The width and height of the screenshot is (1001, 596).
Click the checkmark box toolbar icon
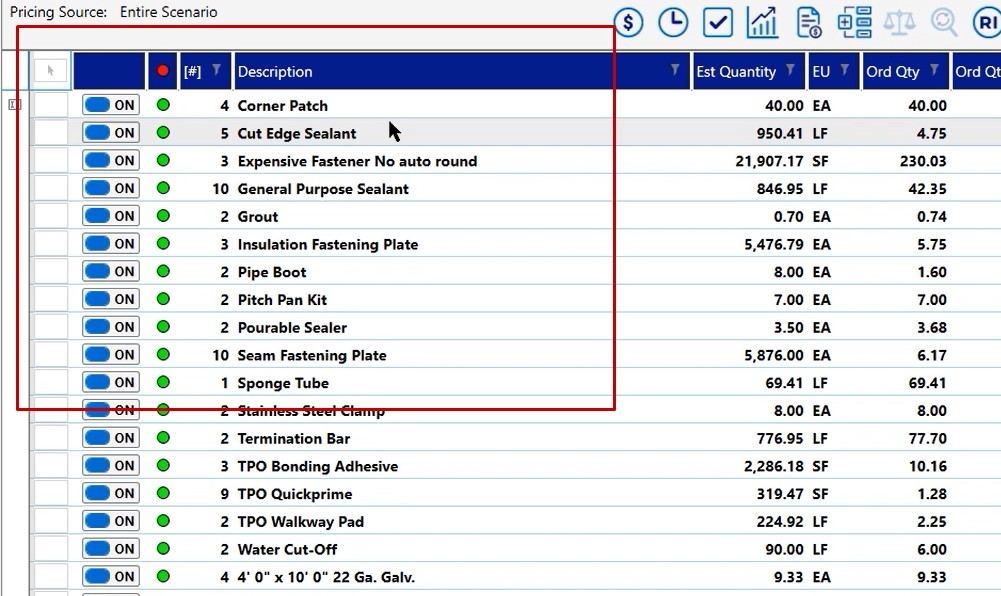718,22
